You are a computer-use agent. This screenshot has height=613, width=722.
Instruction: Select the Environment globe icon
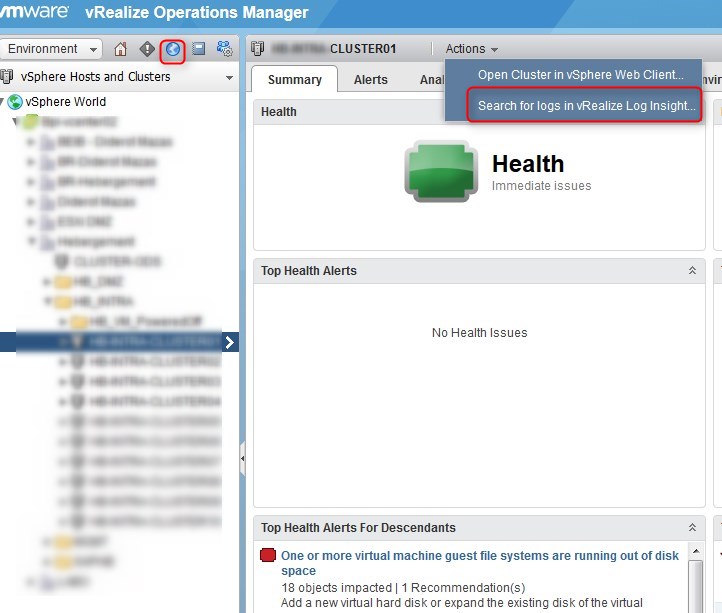click(x=173, y=49)
